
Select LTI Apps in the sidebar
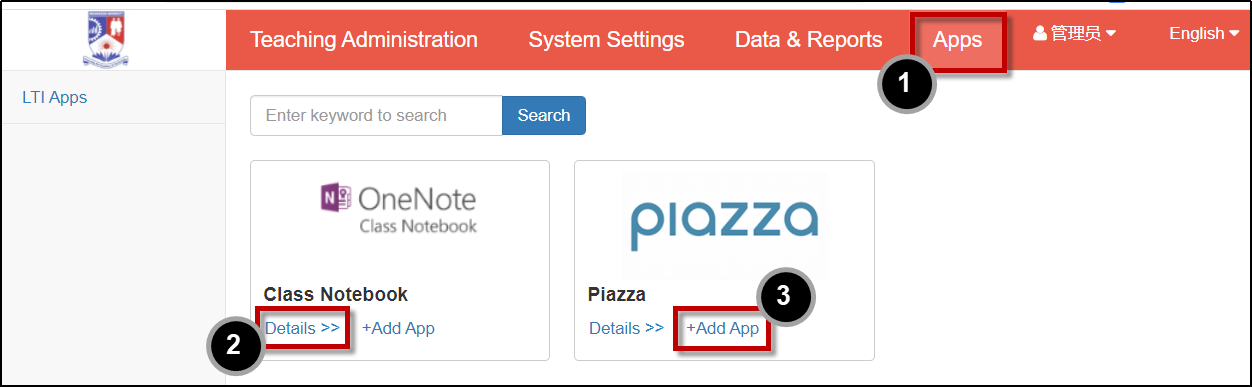[55, 97]
